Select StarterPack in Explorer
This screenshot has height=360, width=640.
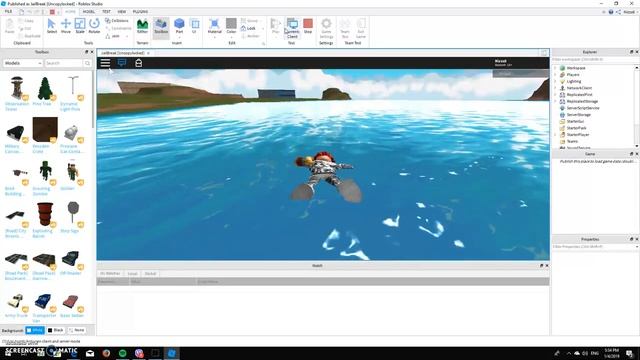(x=576, y=128)
